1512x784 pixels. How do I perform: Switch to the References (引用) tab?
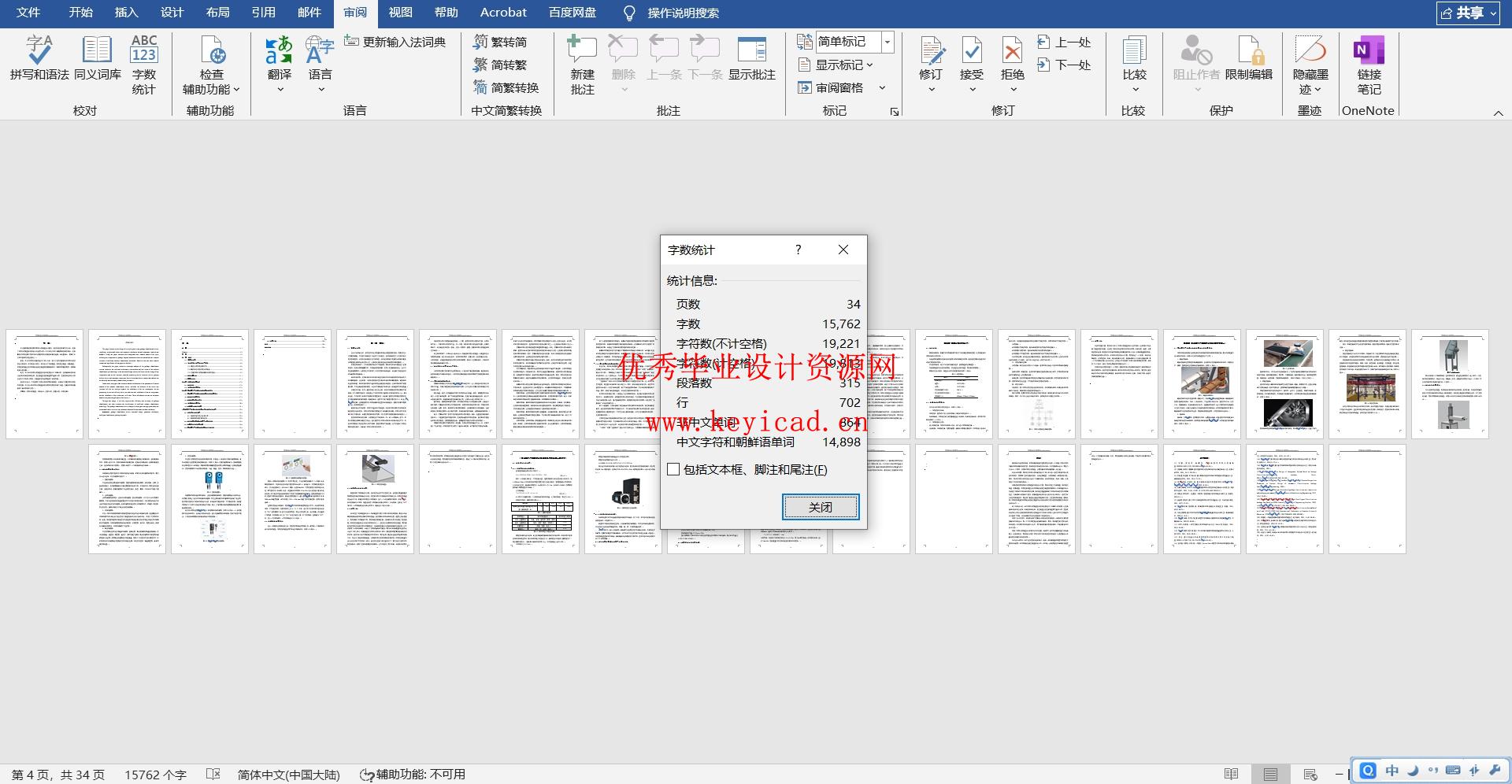click(264, 13)
